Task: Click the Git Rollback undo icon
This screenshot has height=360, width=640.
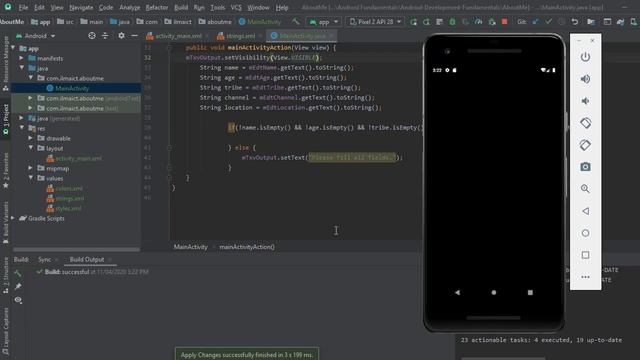Action: 575,22
